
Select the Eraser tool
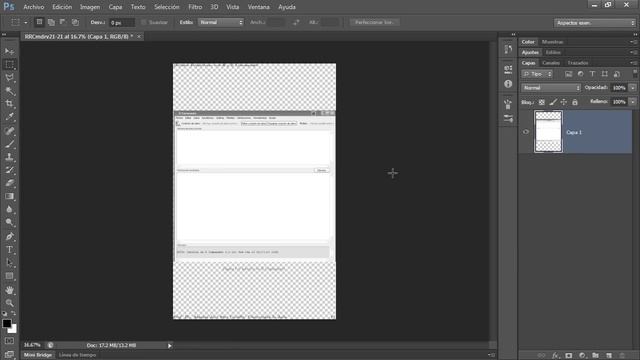(9, 183)
